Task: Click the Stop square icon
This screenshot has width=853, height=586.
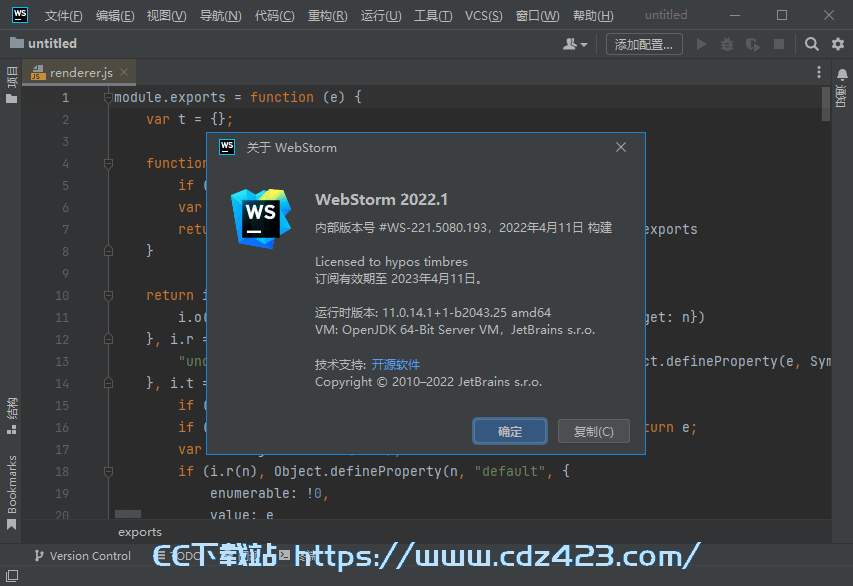Action: (x=779, y=44)
